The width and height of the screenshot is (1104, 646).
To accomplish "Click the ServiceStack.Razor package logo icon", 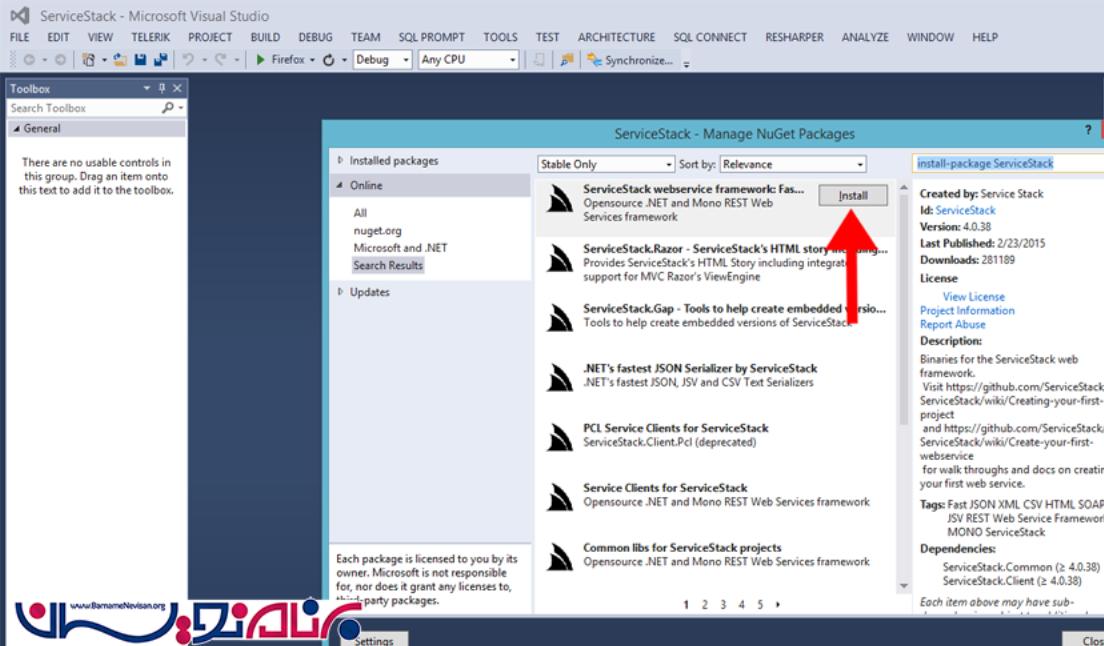I will coord(560,259).
